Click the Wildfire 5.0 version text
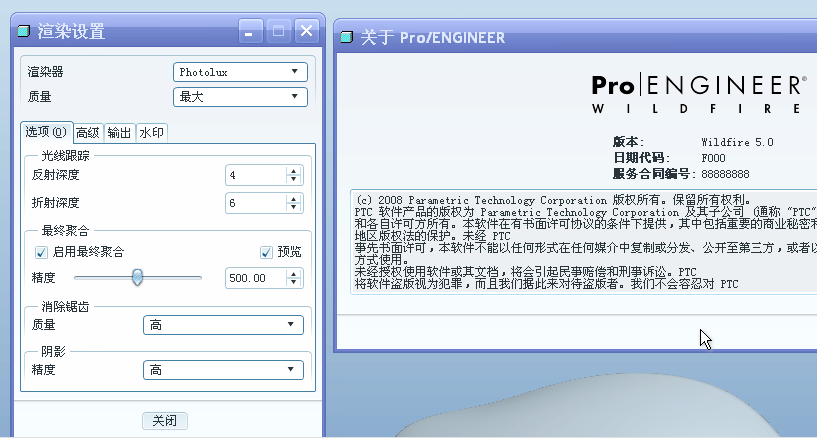Screen dimensions: 817x438 (x=737, y=142)
